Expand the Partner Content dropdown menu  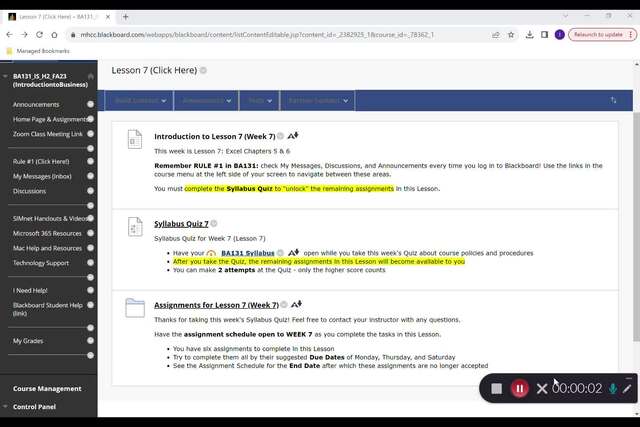click(x=320, y=100)
